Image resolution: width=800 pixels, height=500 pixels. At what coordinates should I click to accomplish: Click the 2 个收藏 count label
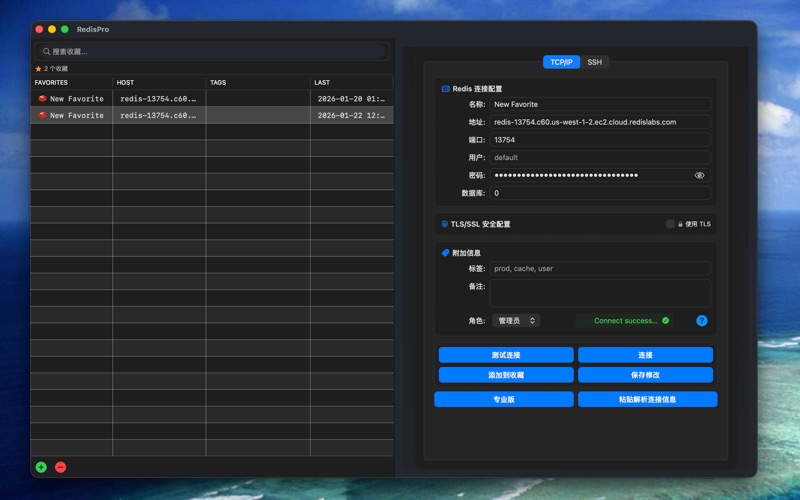pyautogui.click(x=56, y=68)
